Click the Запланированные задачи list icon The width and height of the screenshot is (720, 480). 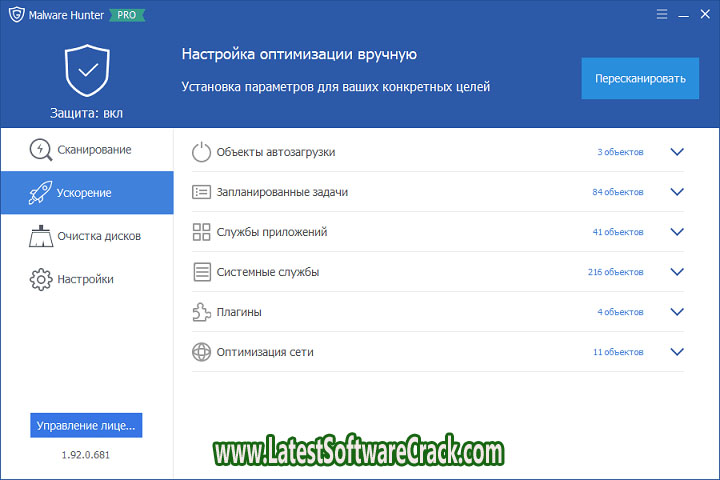click(201, 192)
